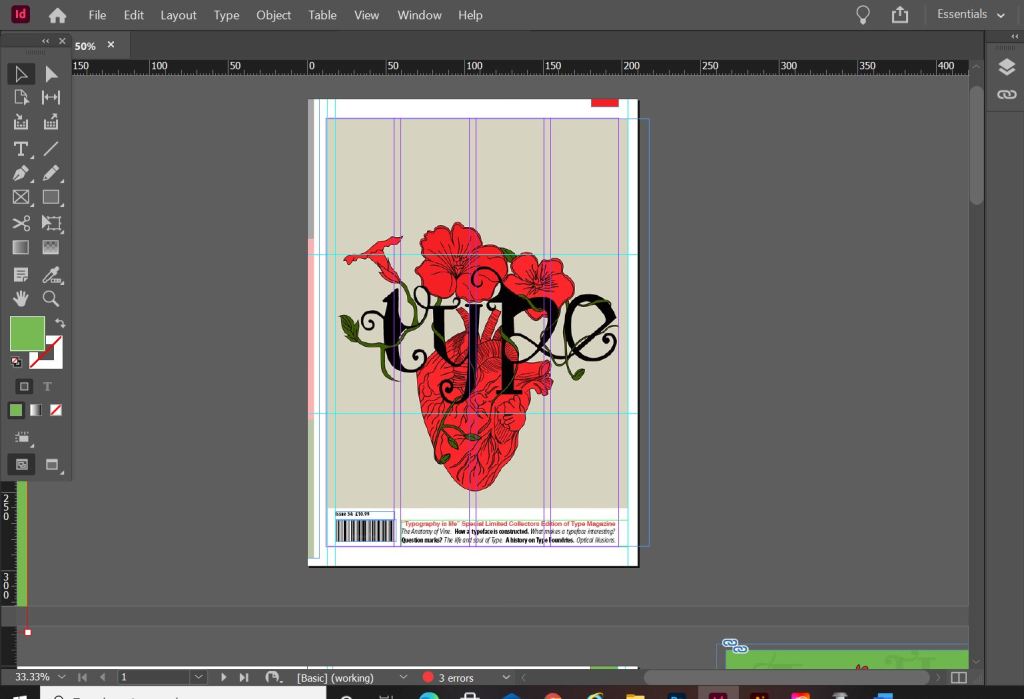Viewport: 1024px width, 699px height.
Task: Select the Type tool
Action: click(20, 148)
